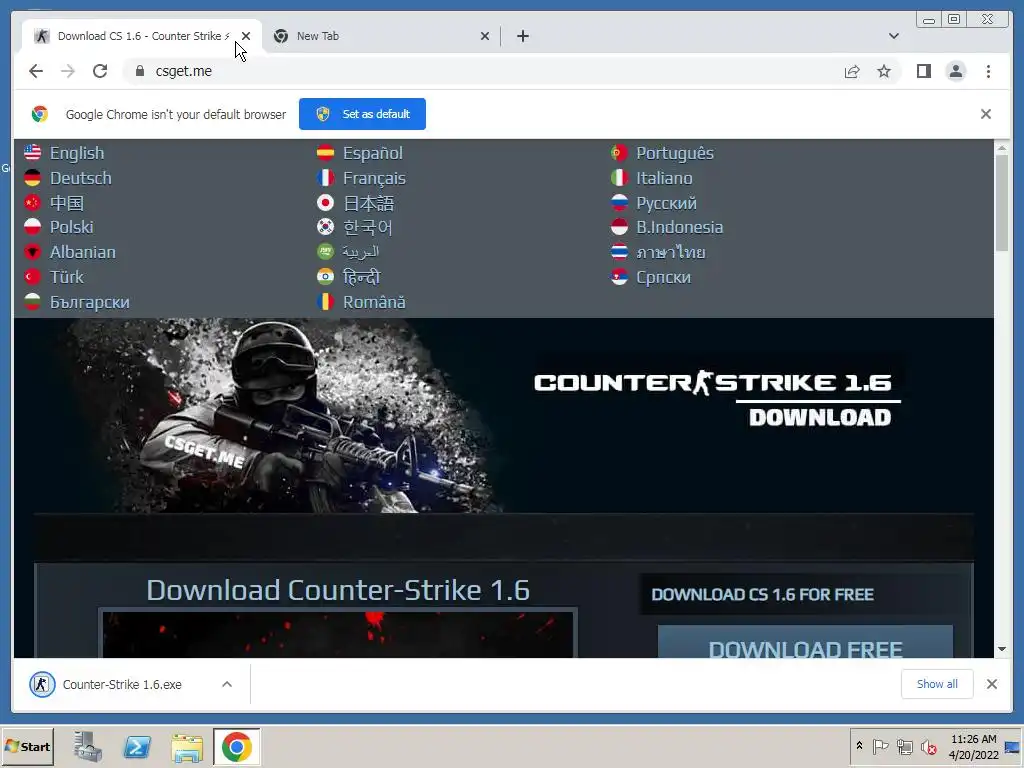Click the muted volume tray icon
The width and height of the screenshot is (1024, 768).
pyautogui.click(x=928, y=746)
